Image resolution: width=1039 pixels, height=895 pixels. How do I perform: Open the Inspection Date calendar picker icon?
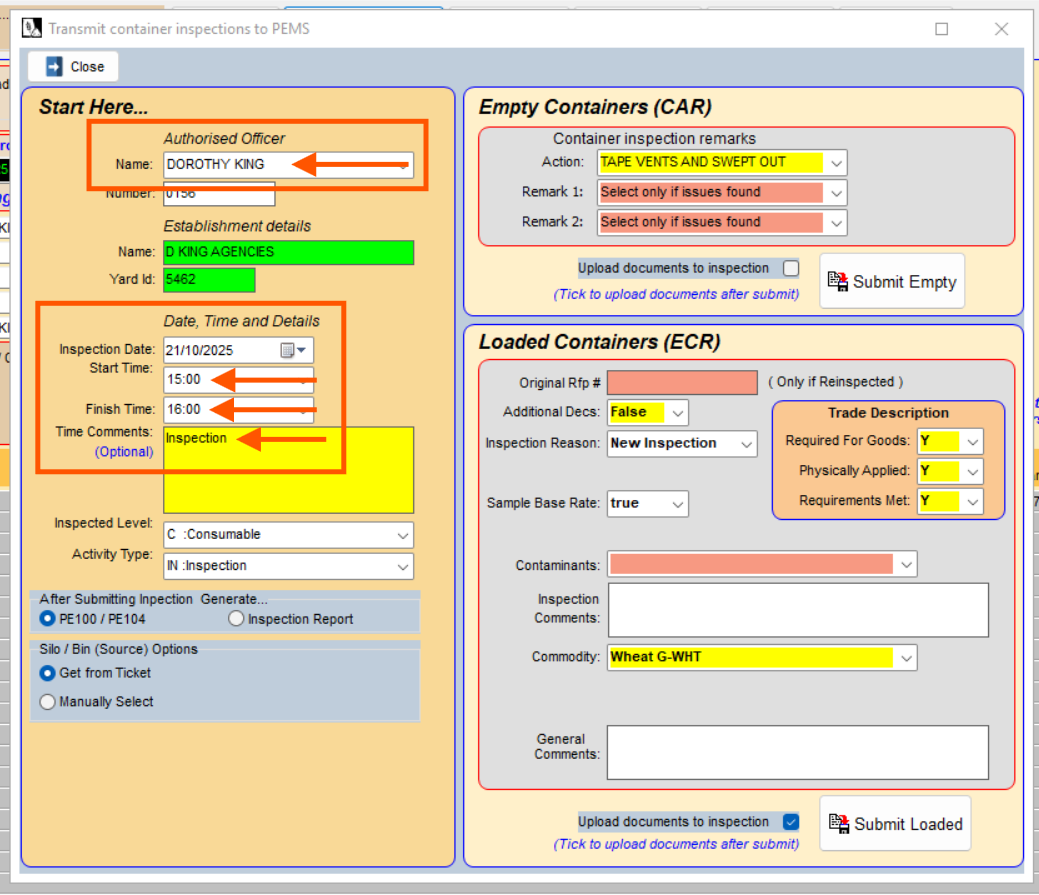pos(292,350)
